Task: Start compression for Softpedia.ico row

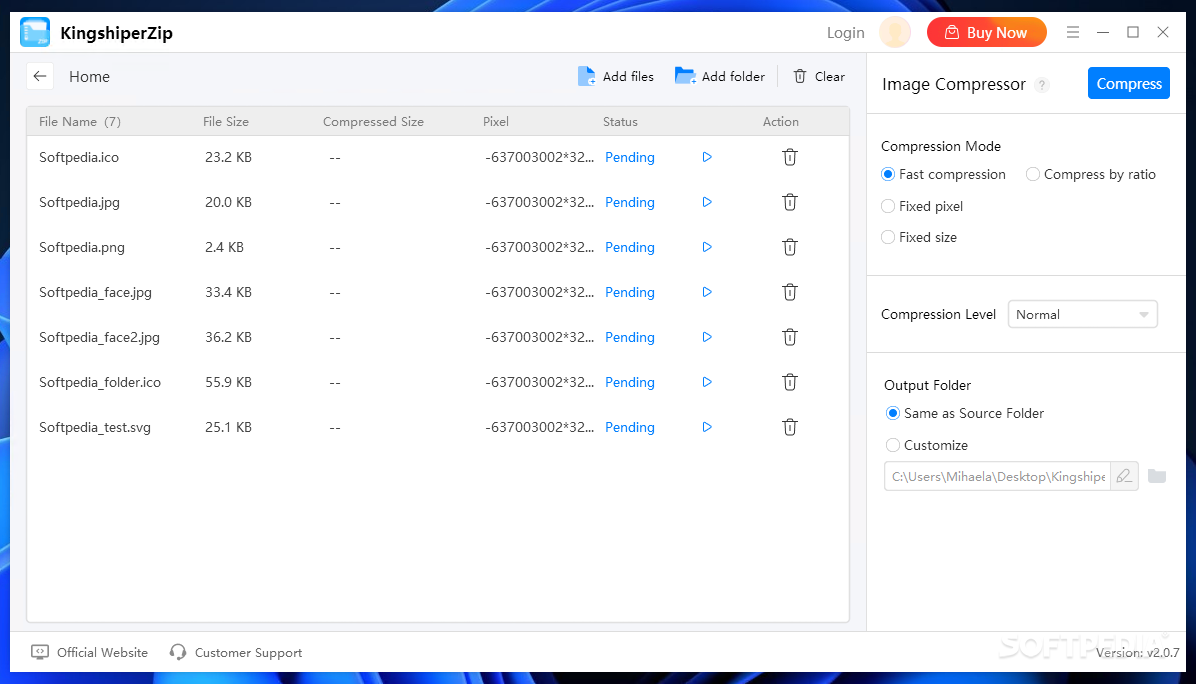Action: (707, 157)
